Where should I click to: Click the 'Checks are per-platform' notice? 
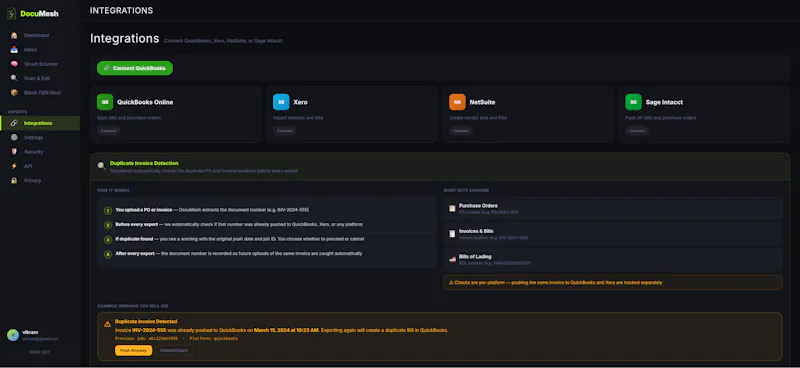(612, 282)
